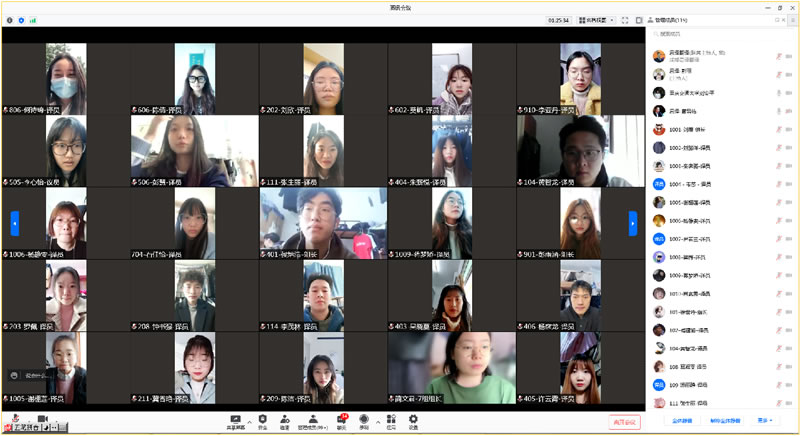Click the meeting info icon at top left
Image resolution: width=800 pixels, height=436 pixels.
10,19
